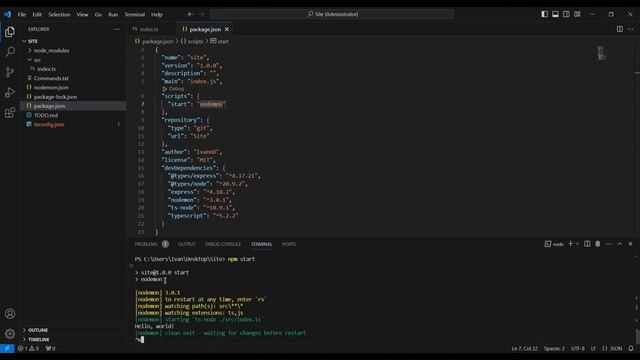Image resolution: width=640 pixels, height=360 pixels.
Task: Open the Help menu
Action: (157, 14)
